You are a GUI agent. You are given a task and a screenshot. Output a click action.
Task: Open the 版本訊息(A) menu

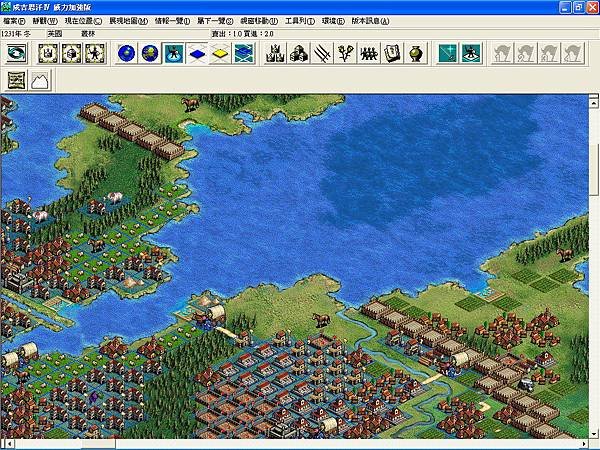click(x=370, y=21)
